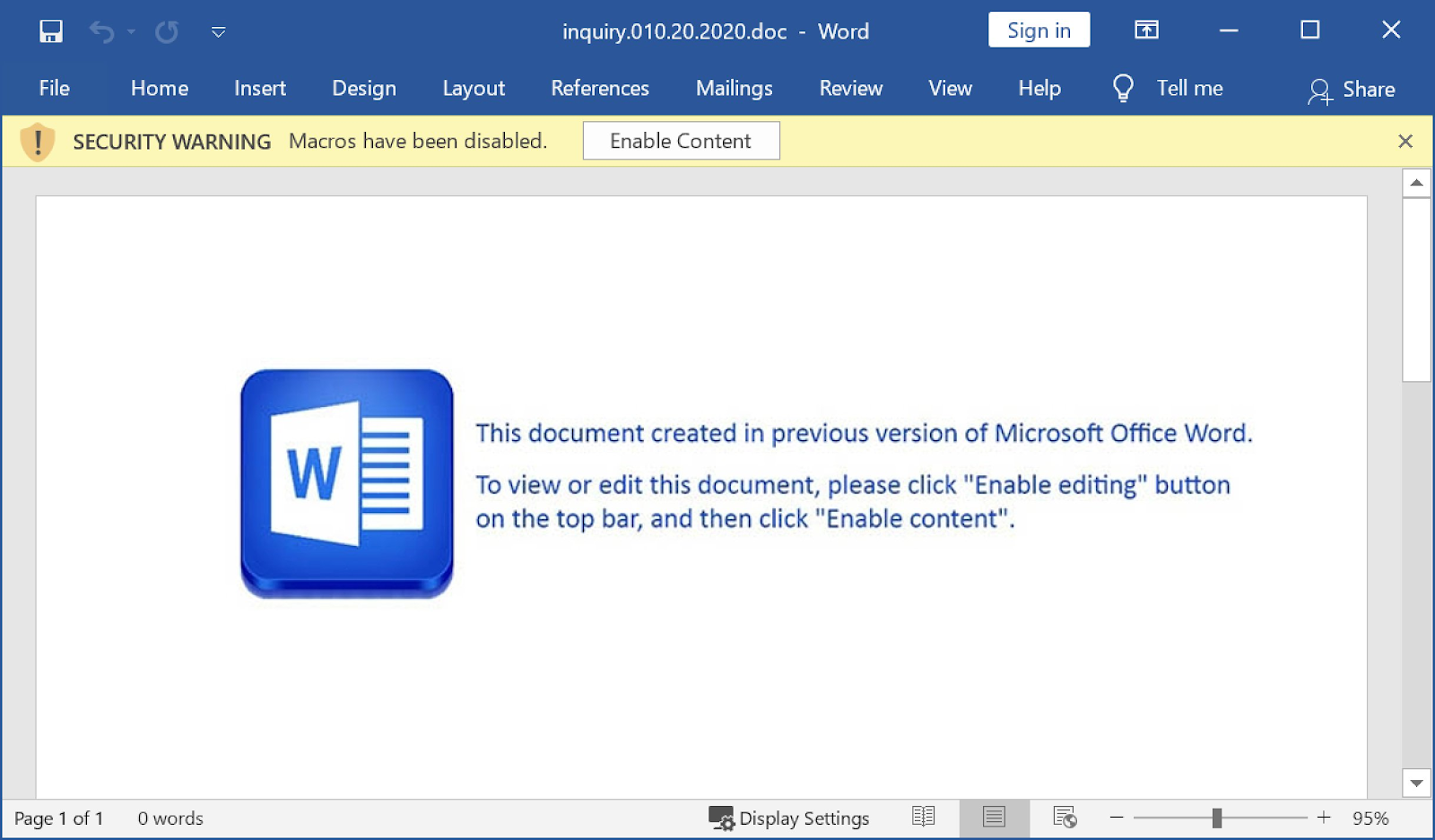1435x840 pixels.
Task: Switch to the Insert tab
Action: (x=260, y=88)
